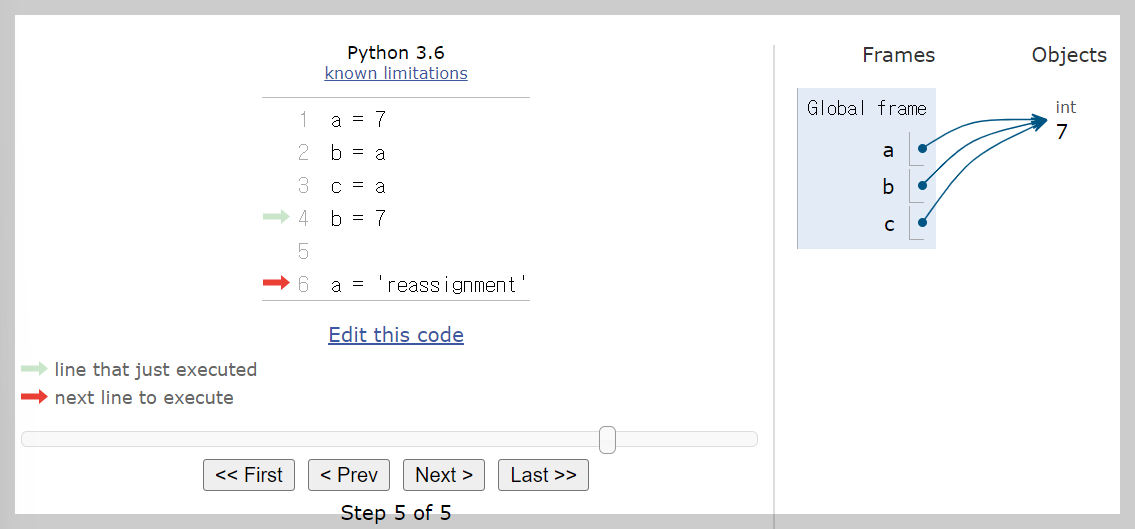Jump to first step with << First
The image size is (1135, 529).
pos(249,475)
